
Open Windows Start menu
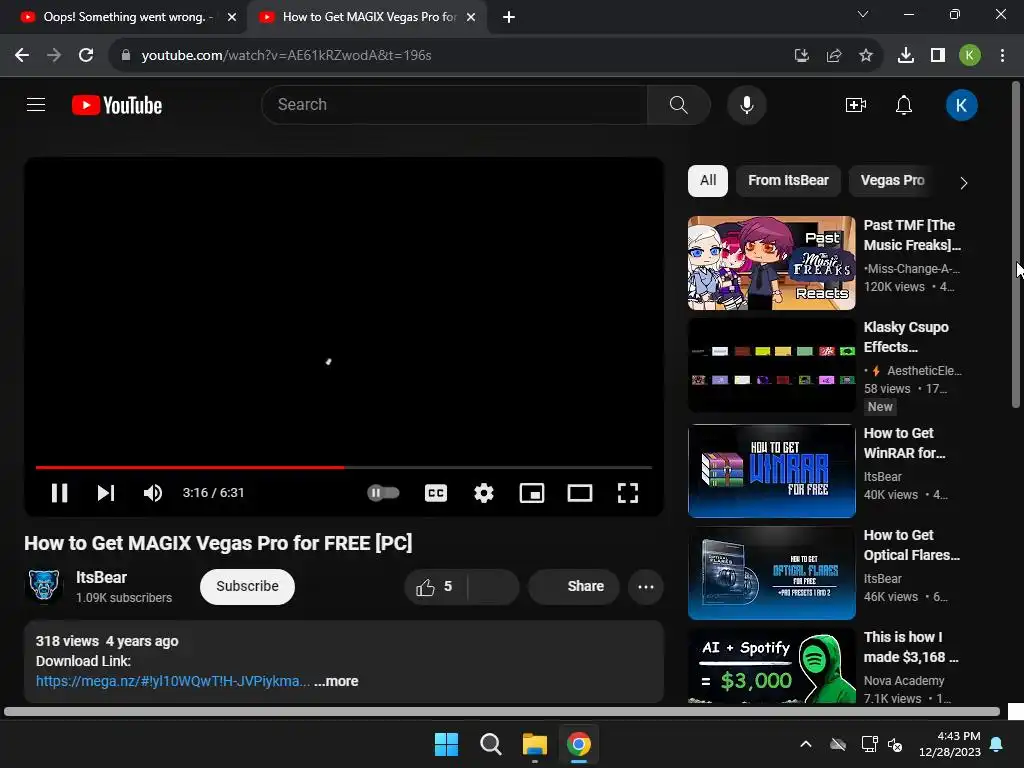coord(446,744)
